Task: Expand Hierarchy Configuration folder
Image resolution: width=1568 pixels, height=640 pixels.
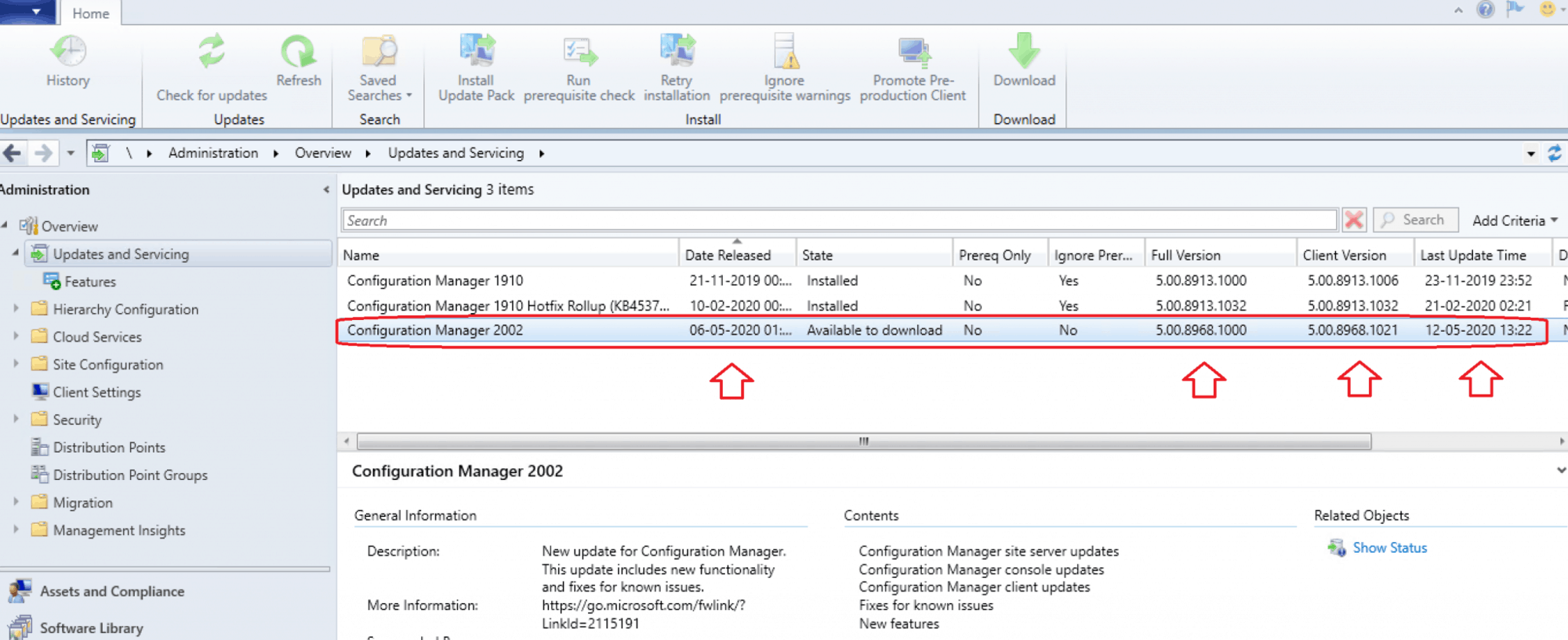Action: tap(16, 309)
